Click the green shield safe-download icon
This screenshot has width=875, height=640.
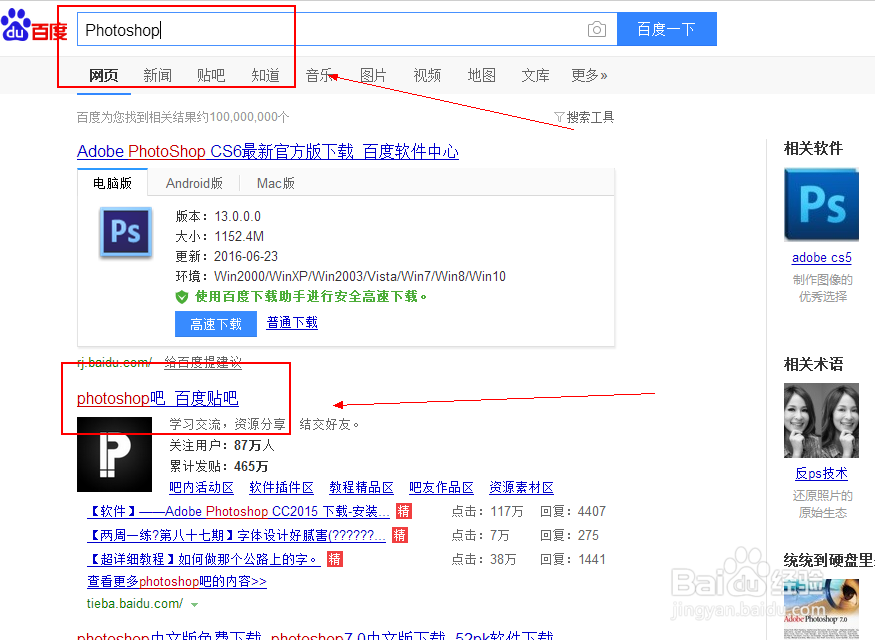[182, 297]
